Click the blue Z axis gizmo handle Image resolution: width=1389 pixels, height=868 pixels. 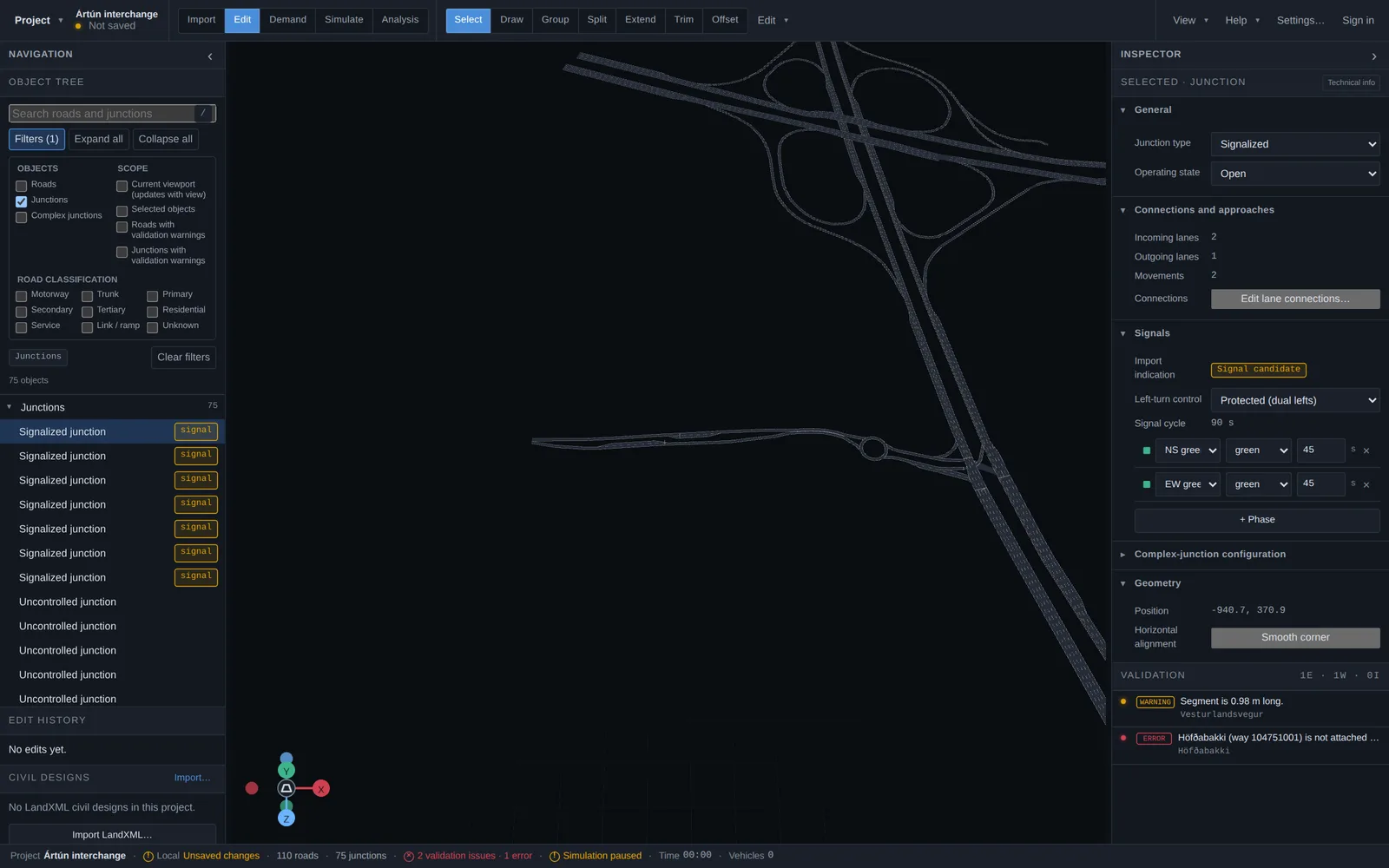click(x=286, y=819)
